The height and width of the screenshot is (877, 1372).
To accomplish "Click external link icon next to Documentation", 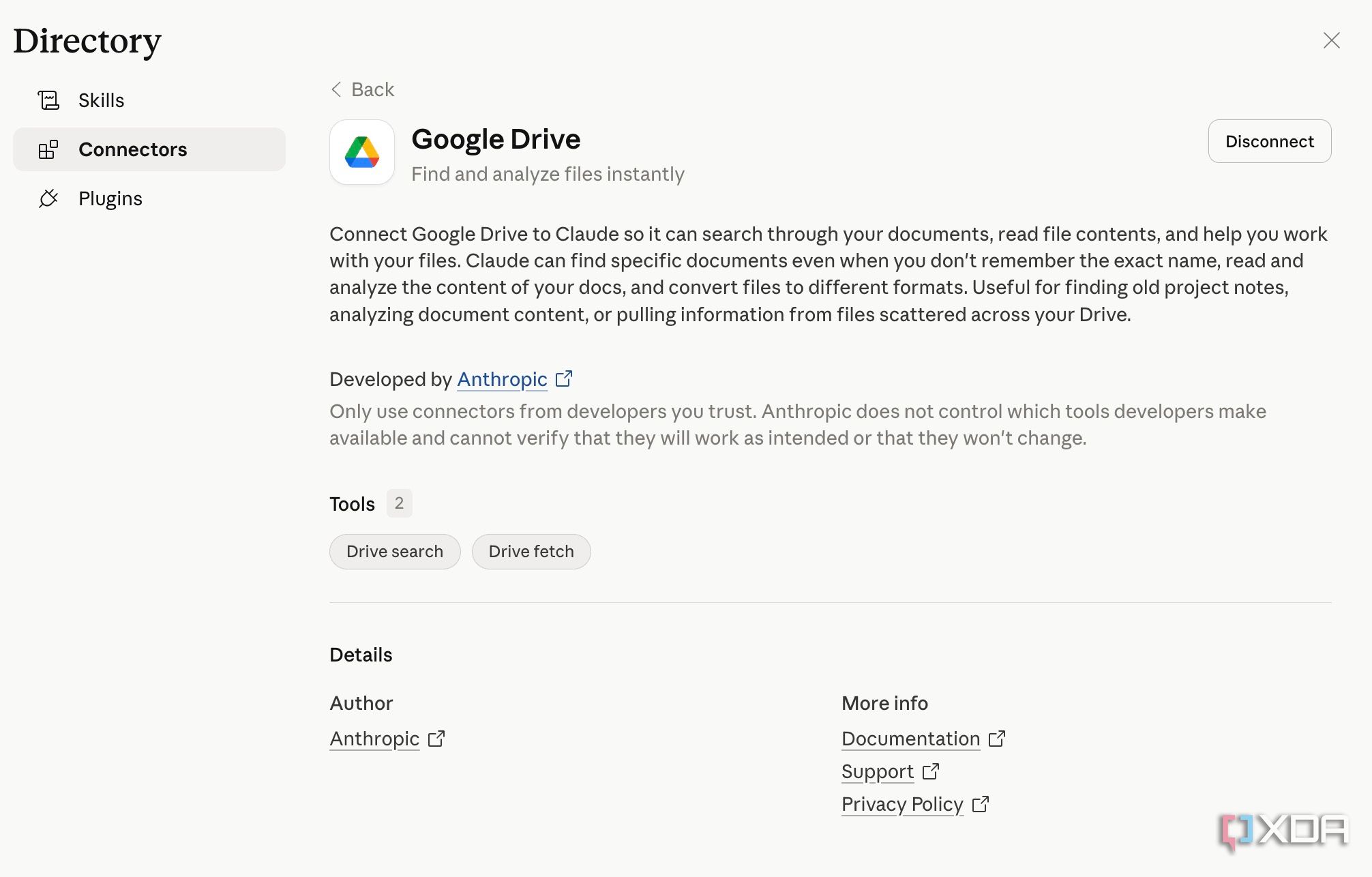I will [x=997, y=739].
